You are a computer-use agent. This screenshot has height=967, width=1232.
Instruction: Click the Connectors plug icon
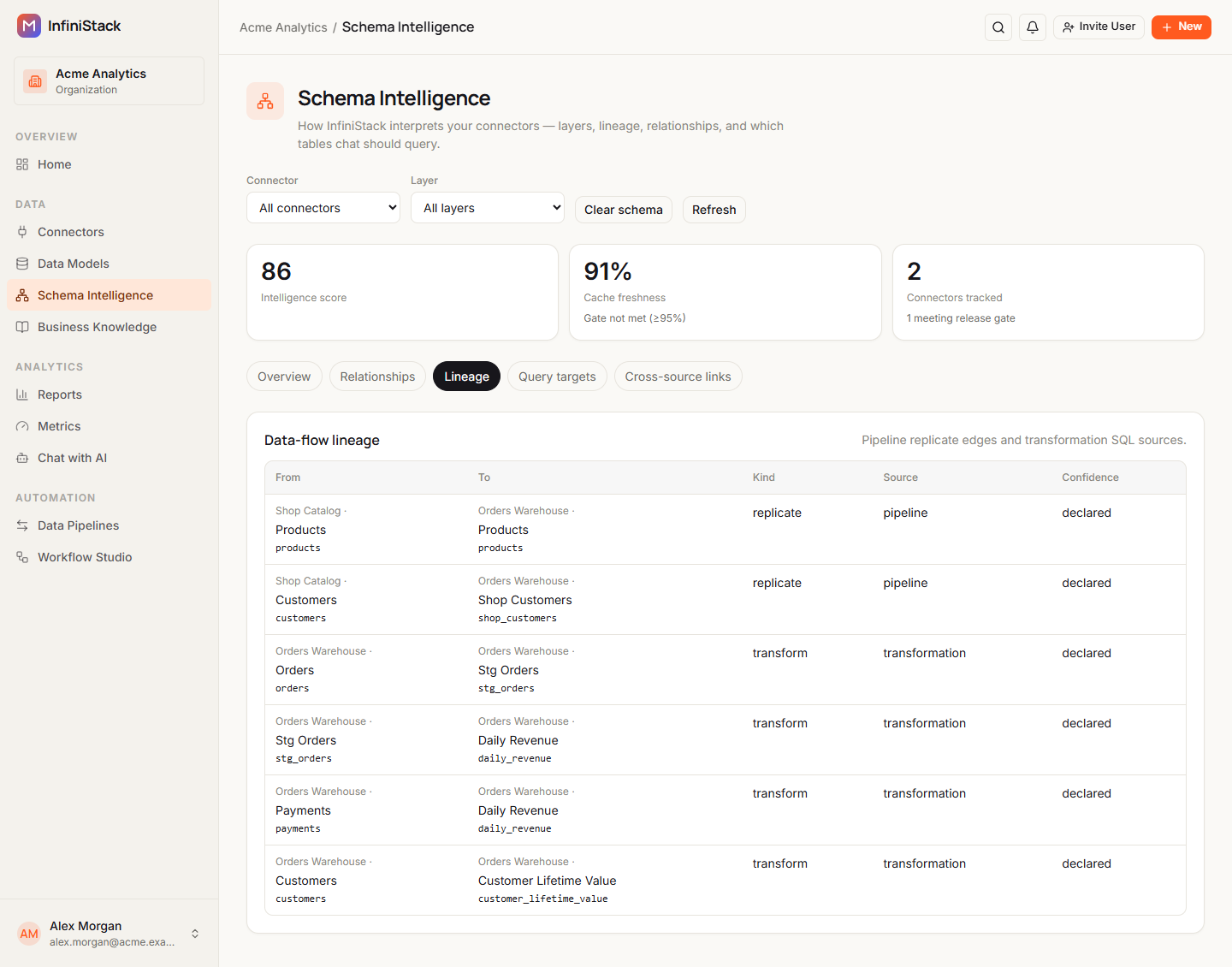(22, 232)
